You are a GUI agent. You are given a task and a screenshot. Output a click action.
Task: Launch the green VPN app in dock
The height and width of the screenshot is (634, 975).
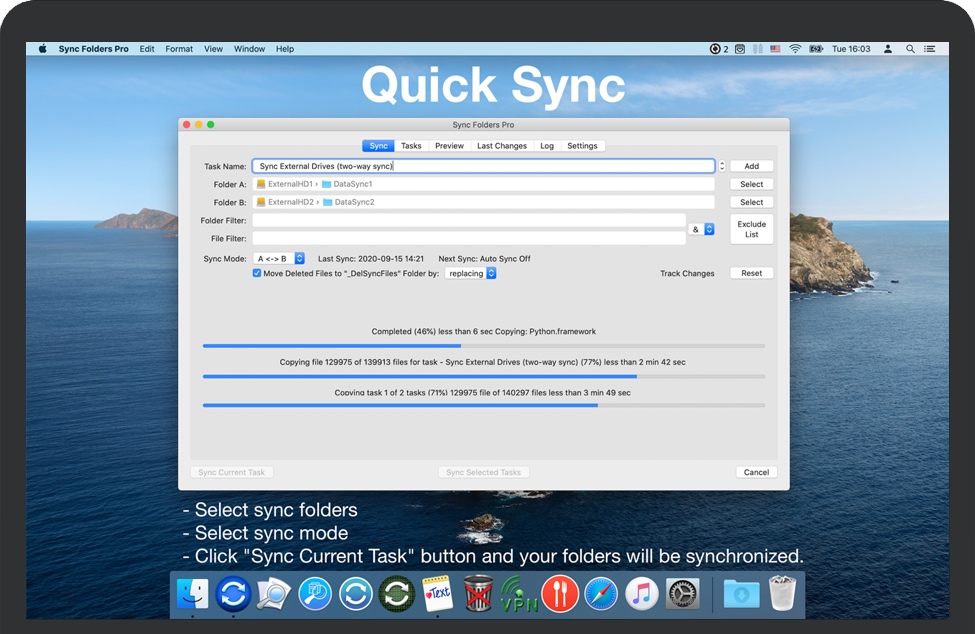click(x=519, y=593)
